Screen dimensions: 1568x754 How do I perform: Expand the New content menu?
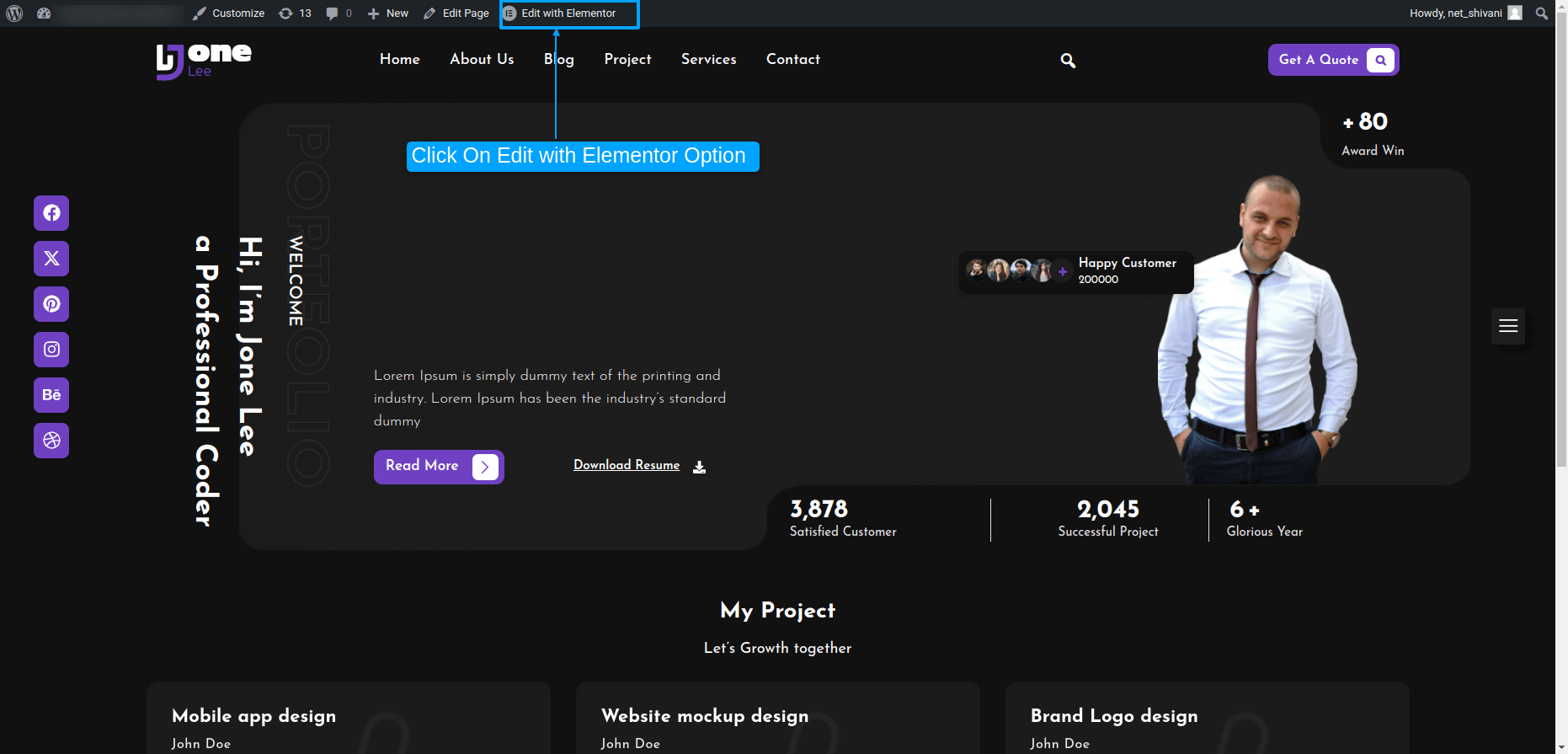coord(388,13)
